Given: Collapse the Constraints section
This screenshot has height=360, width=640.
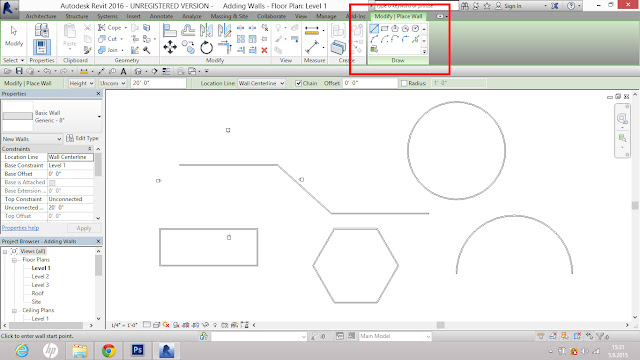Looking at the screenshot, I should coord(90,149).
